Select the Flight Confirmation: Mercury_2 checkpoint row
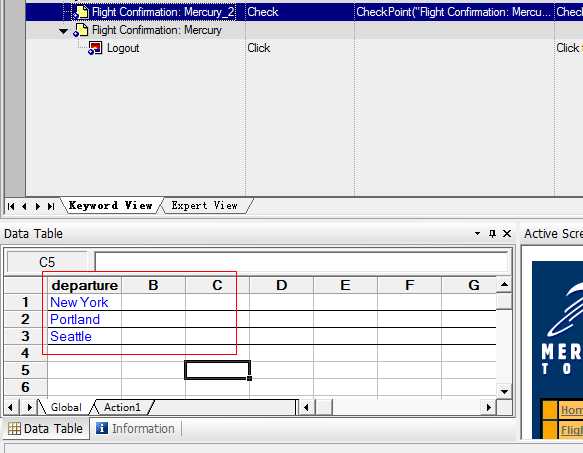583x453 pixels. click(304, 12)
